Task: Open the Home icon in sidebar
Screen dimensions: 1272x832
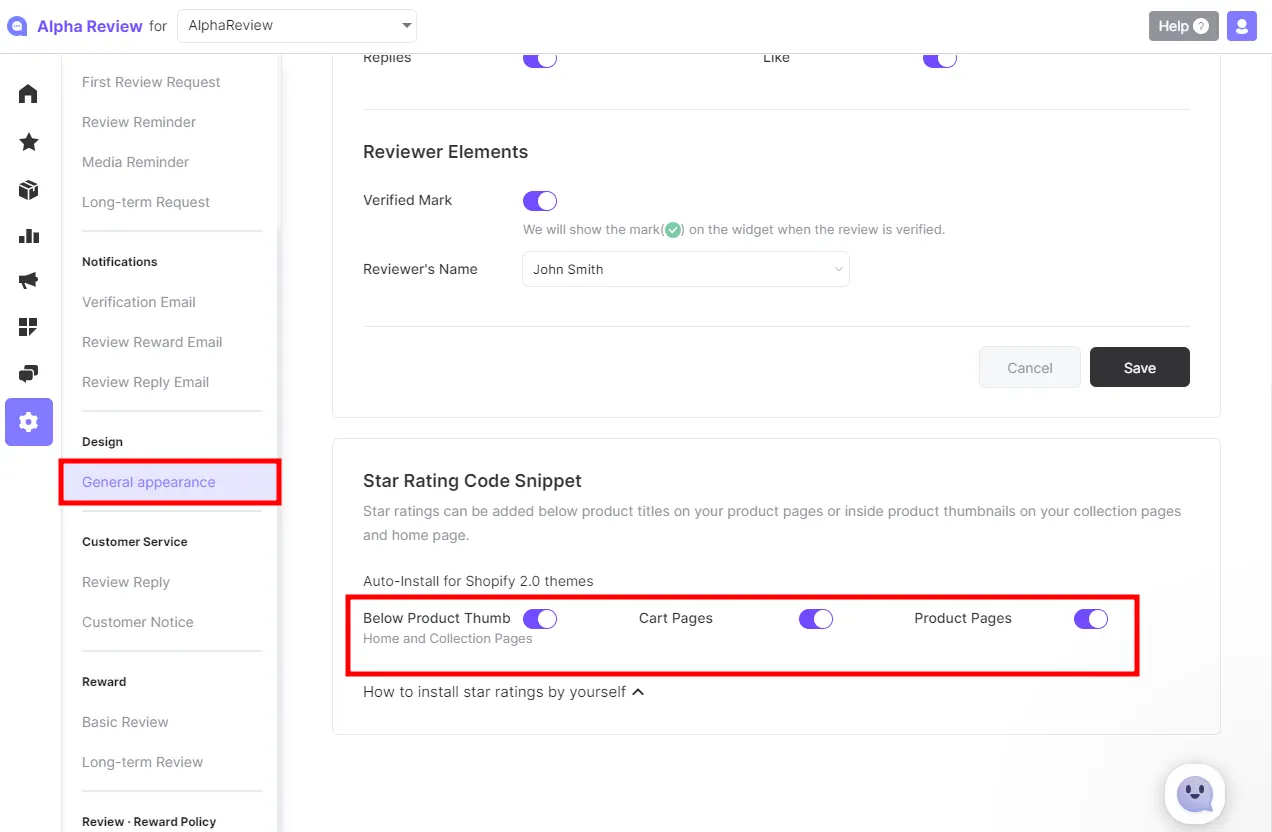Action: (29, 94)
